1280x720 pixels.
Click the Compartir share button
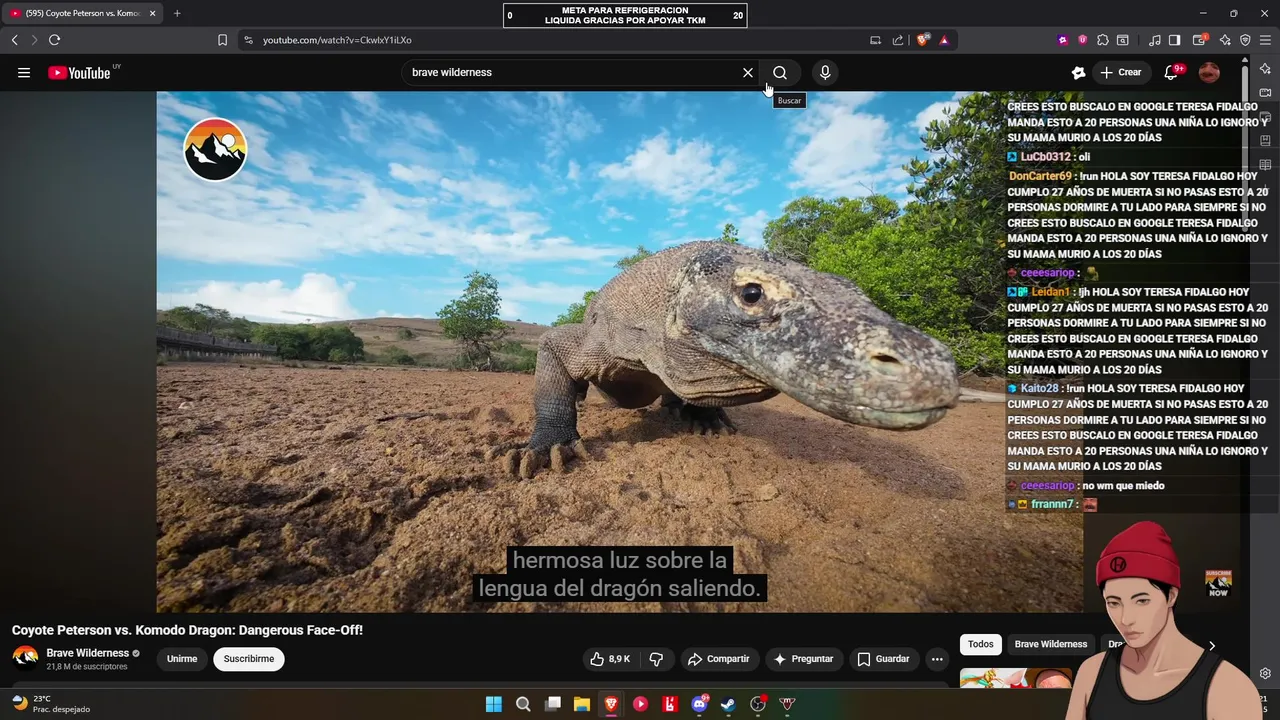tap(718, 659)
